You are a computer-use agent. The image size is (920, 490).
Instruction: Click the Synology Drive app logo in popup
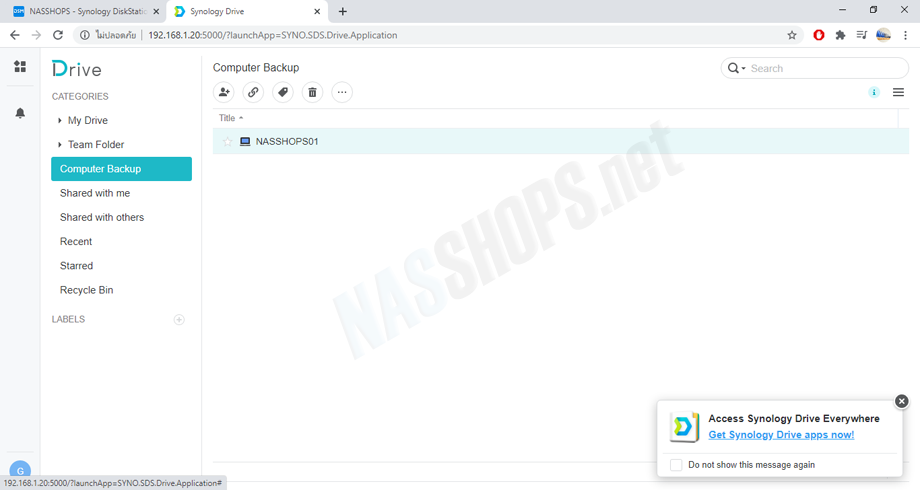coord(684,427)
